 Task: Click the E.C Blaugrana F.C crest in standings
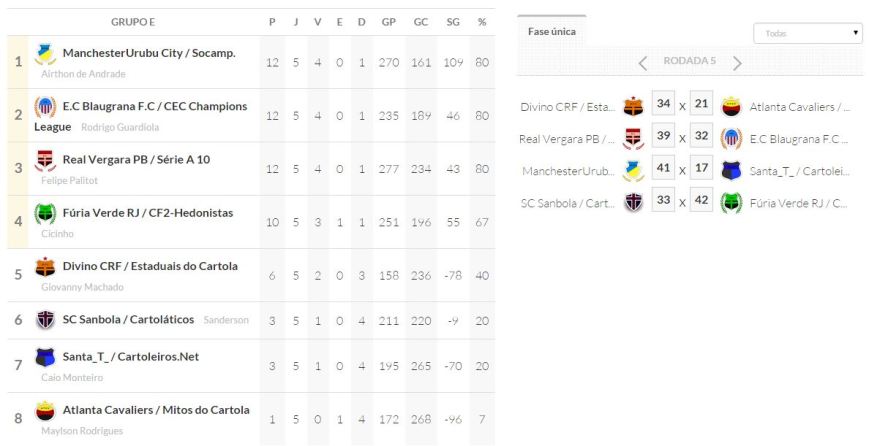coord(45,107)
